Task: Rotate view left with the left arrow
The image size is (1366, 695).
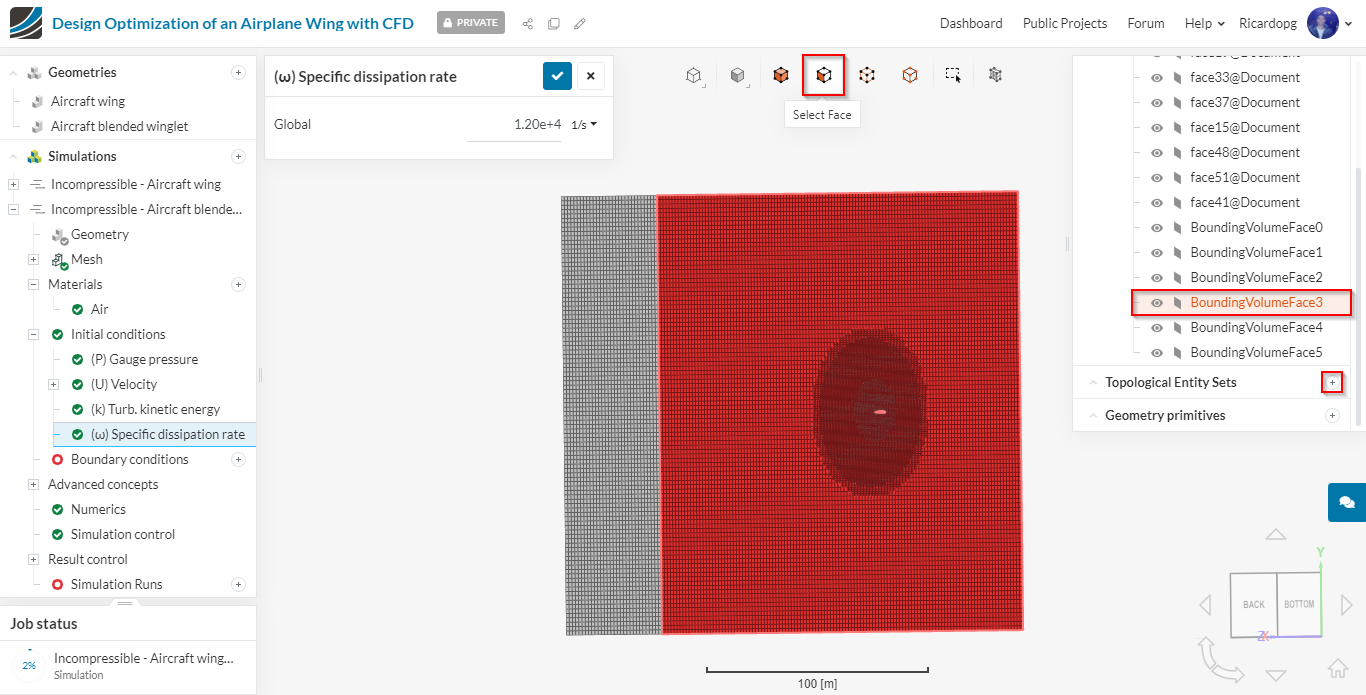Action: pyautogui.click(x=1205, y=604)
